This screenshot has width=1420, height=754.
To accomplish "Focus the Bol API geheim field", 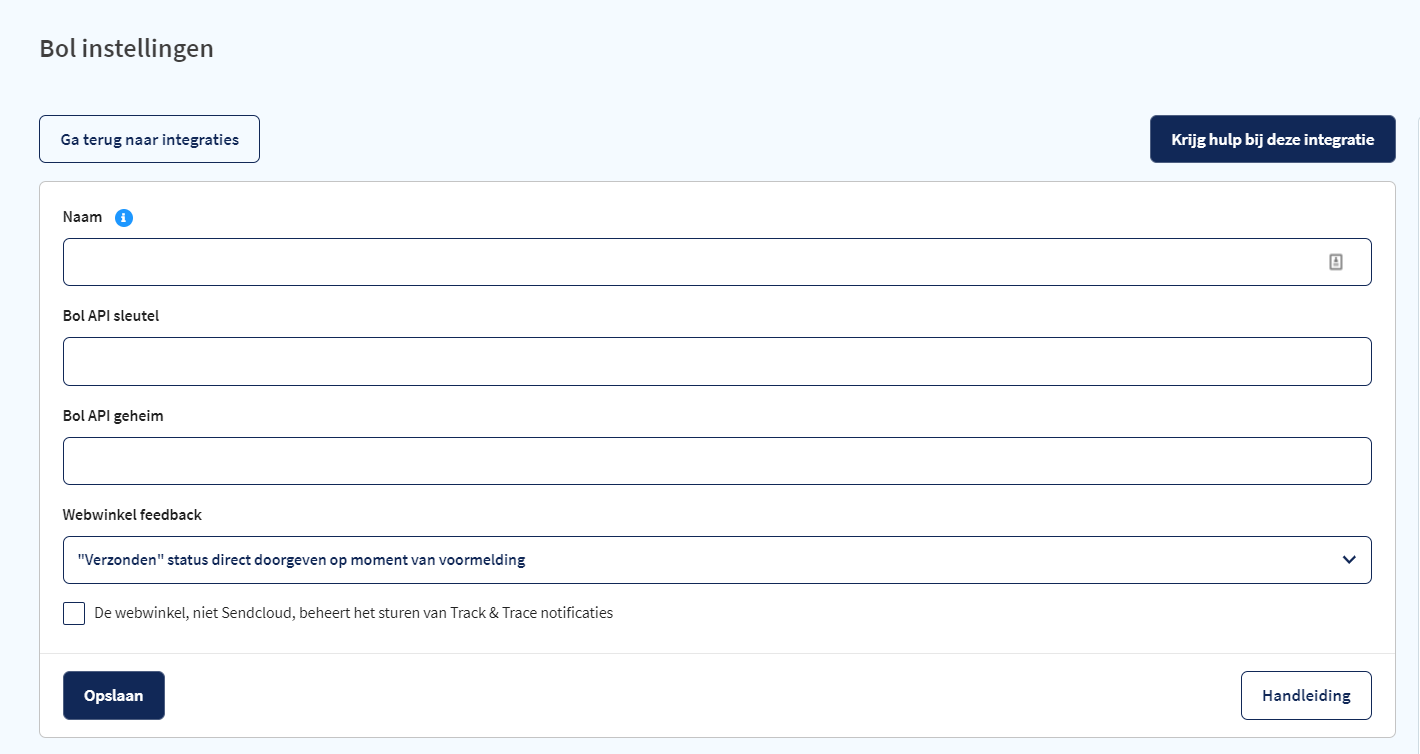I will point(717,461).
